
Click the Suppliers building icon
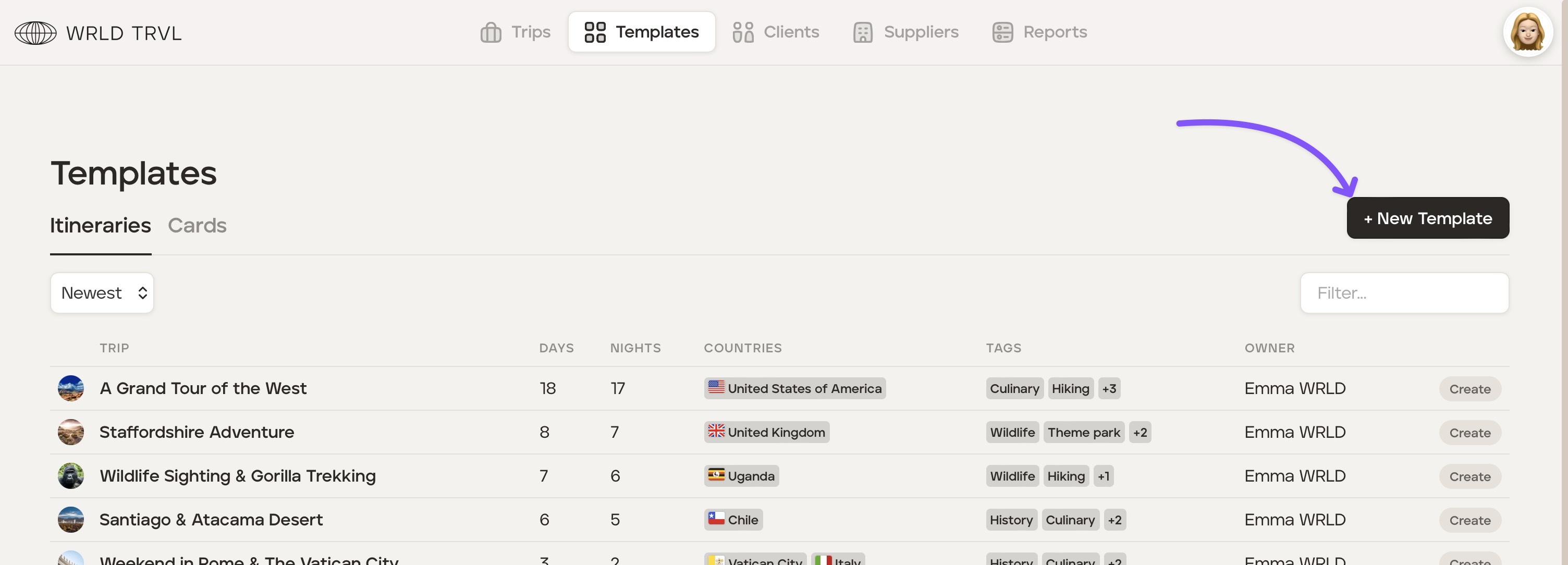coord(863,32)
